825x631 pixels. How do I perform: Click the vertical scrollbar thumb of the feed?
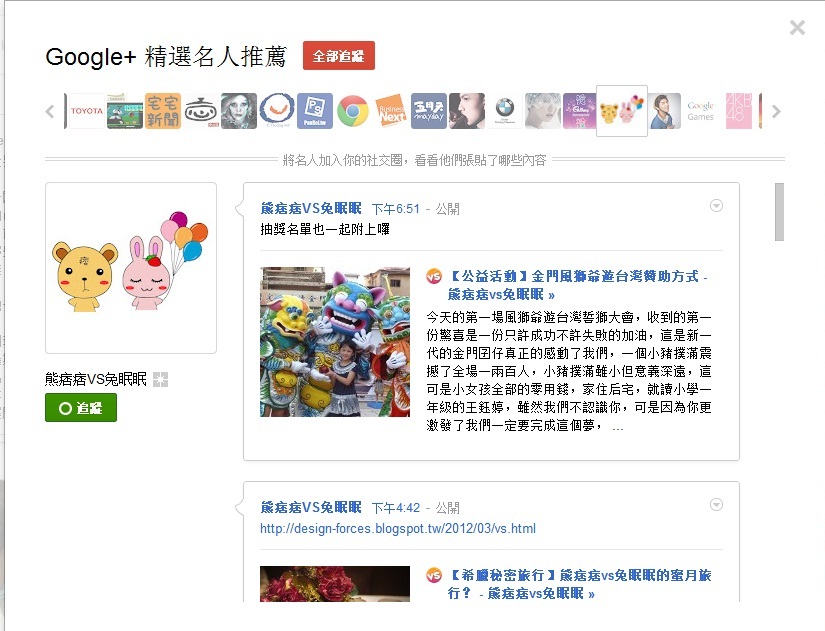tap(779, 212)
